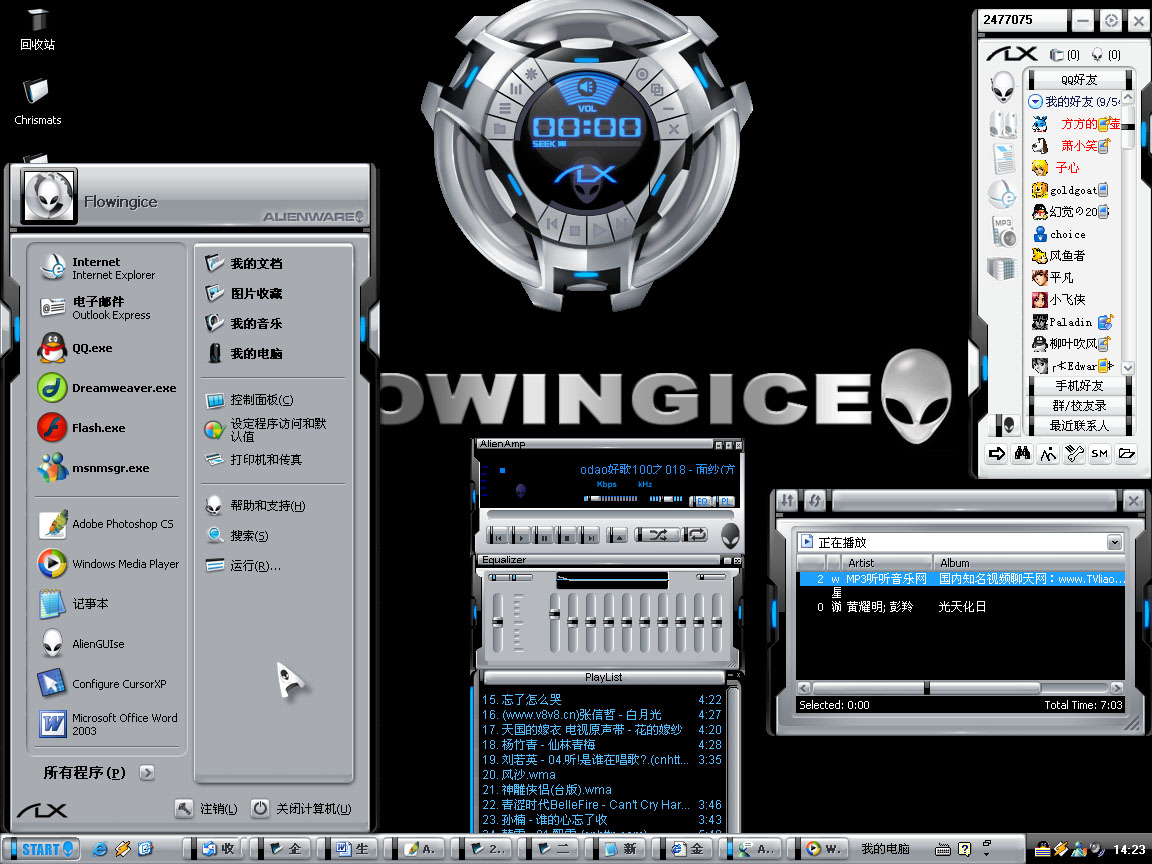
Task: Click the right-arrow icon in QQ bottom toolbar
Action: click(x=996, y=453)
